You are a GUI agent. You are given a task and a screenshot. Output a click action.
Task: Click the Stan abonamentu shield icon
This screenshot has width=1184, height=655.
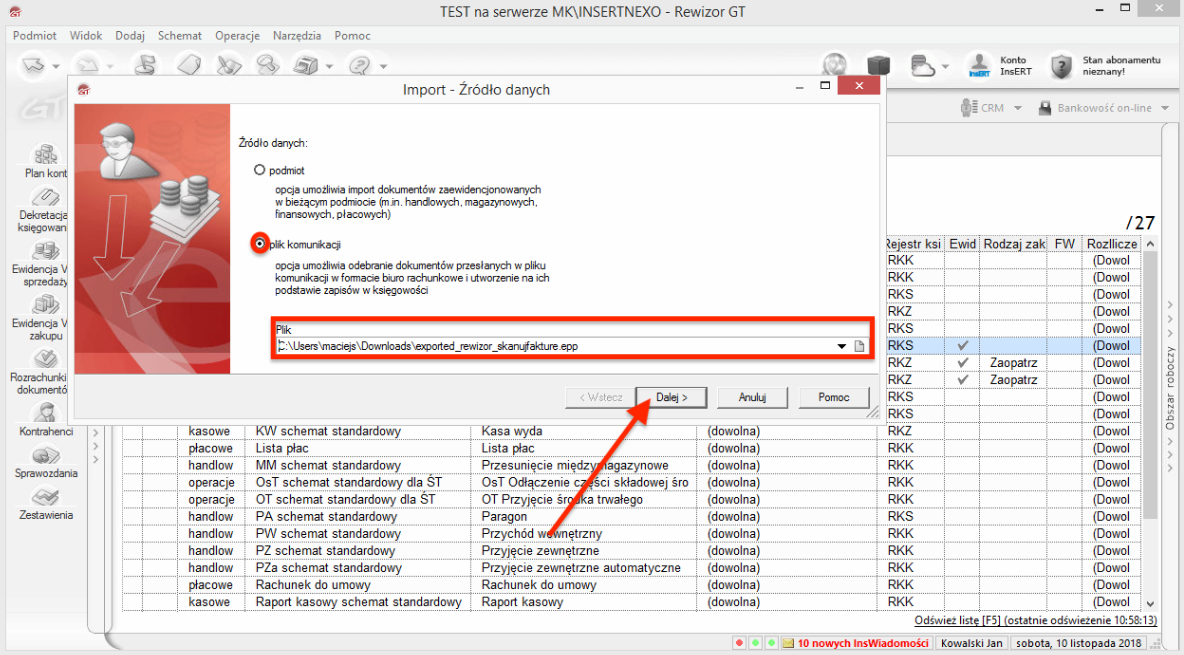pos(1061,66)
